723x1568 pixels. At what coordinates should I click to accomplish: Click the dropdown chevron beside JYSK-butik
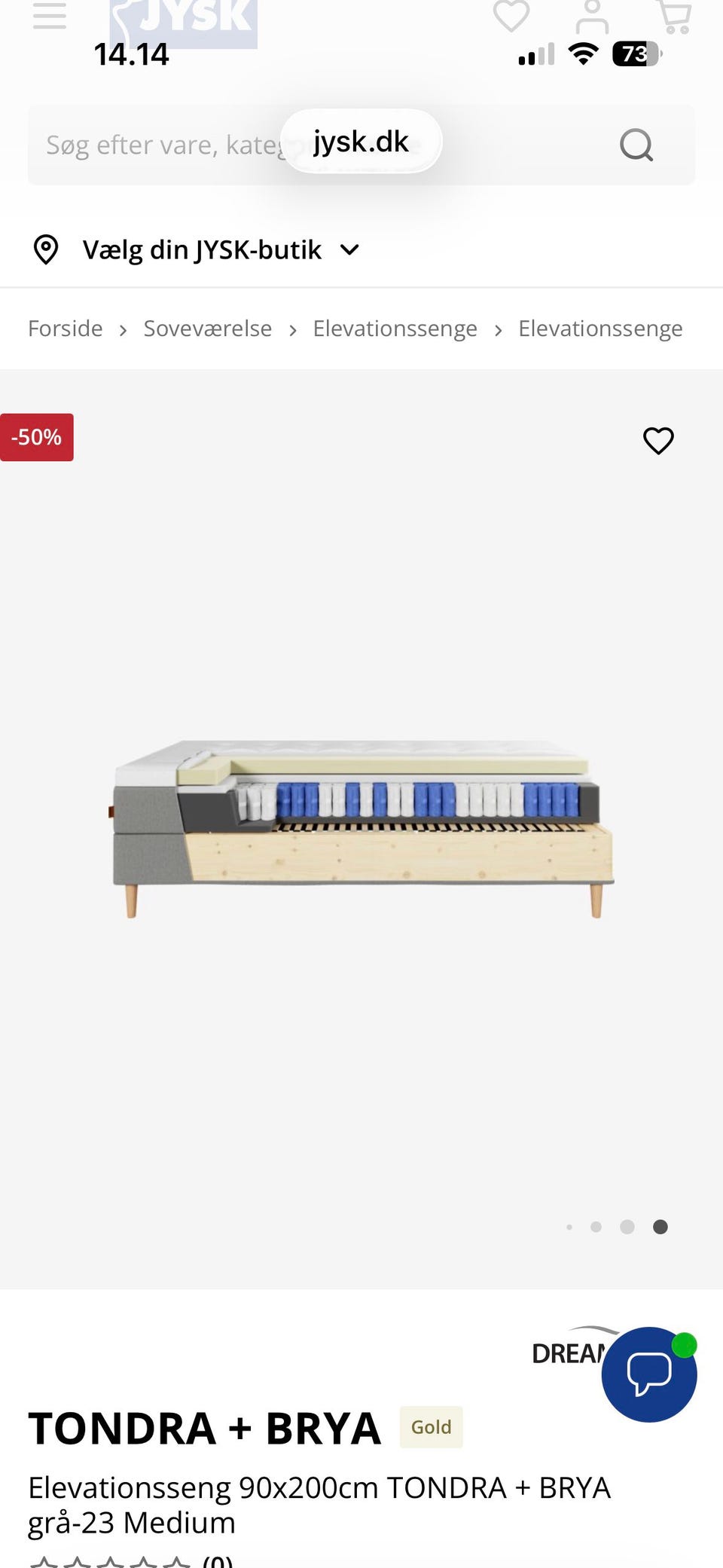tap(349, 249)
